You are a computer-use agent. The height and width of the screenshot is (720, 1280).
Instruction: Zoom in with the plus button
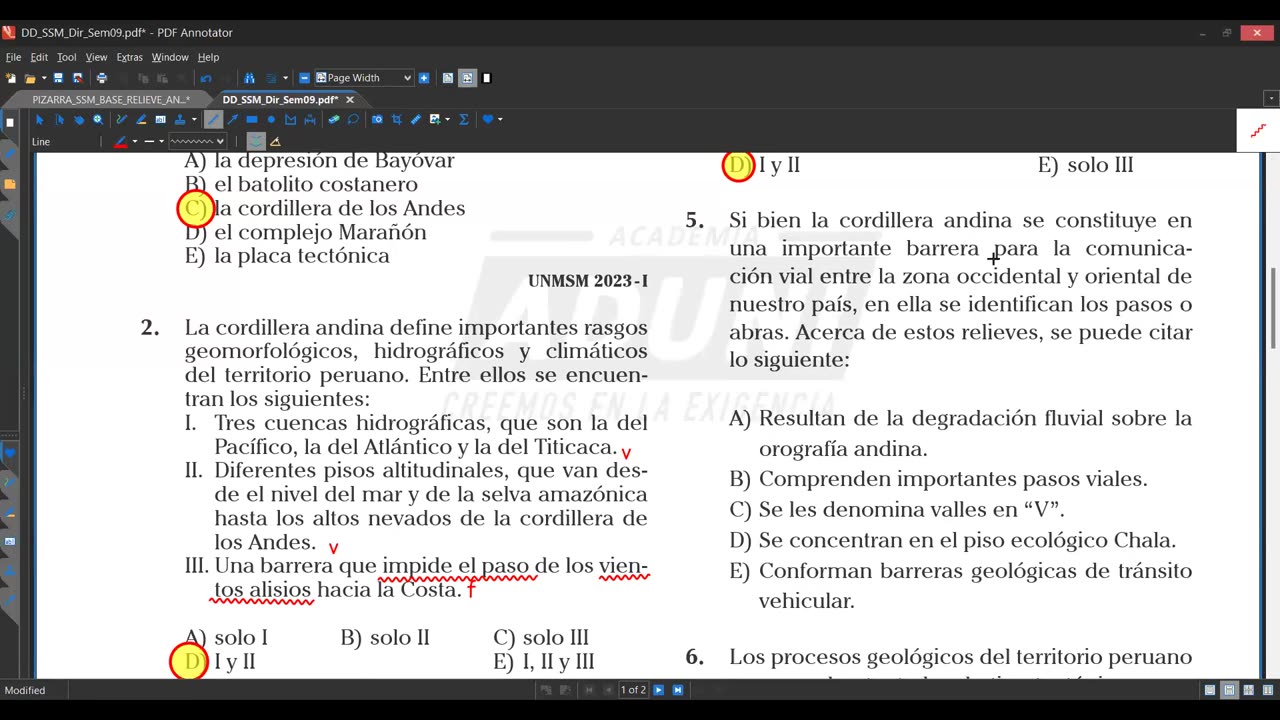424,78
